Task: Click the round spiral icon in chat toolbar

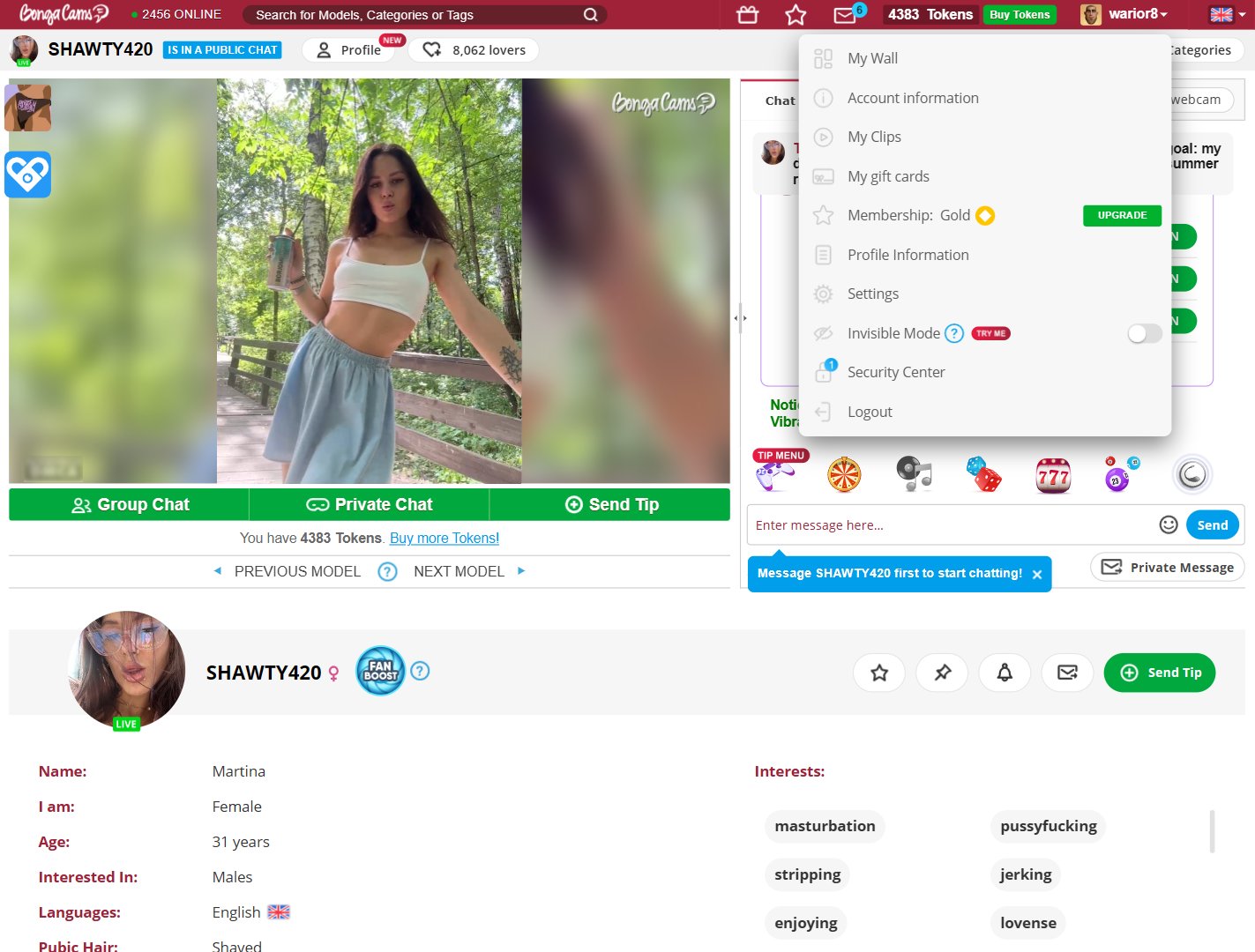Action: point(1192,474)
